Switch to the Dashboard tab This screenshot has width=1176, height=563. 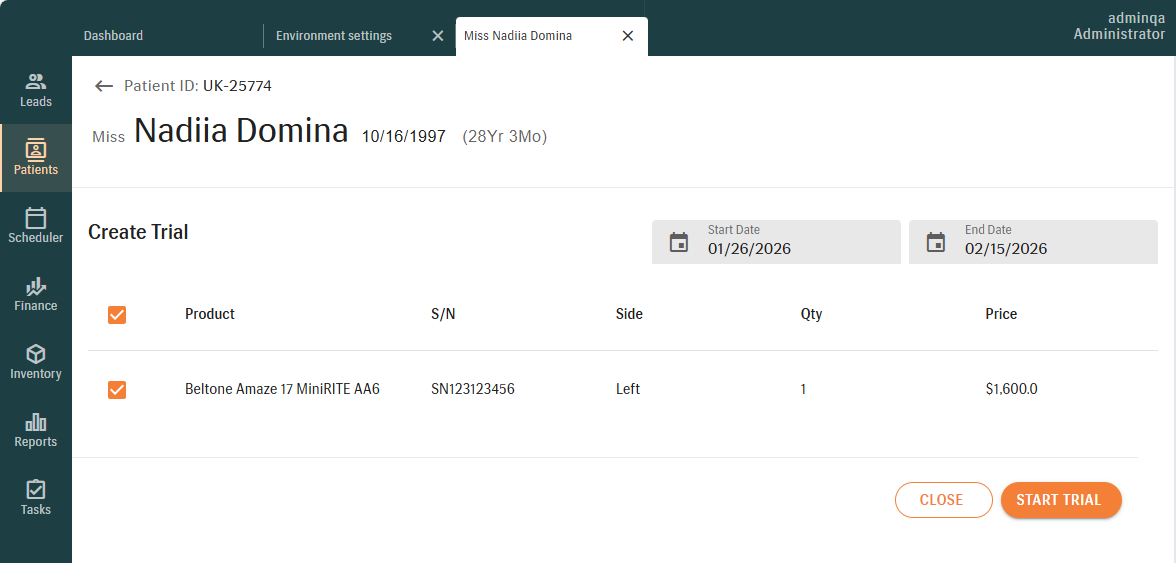point(113,36)
